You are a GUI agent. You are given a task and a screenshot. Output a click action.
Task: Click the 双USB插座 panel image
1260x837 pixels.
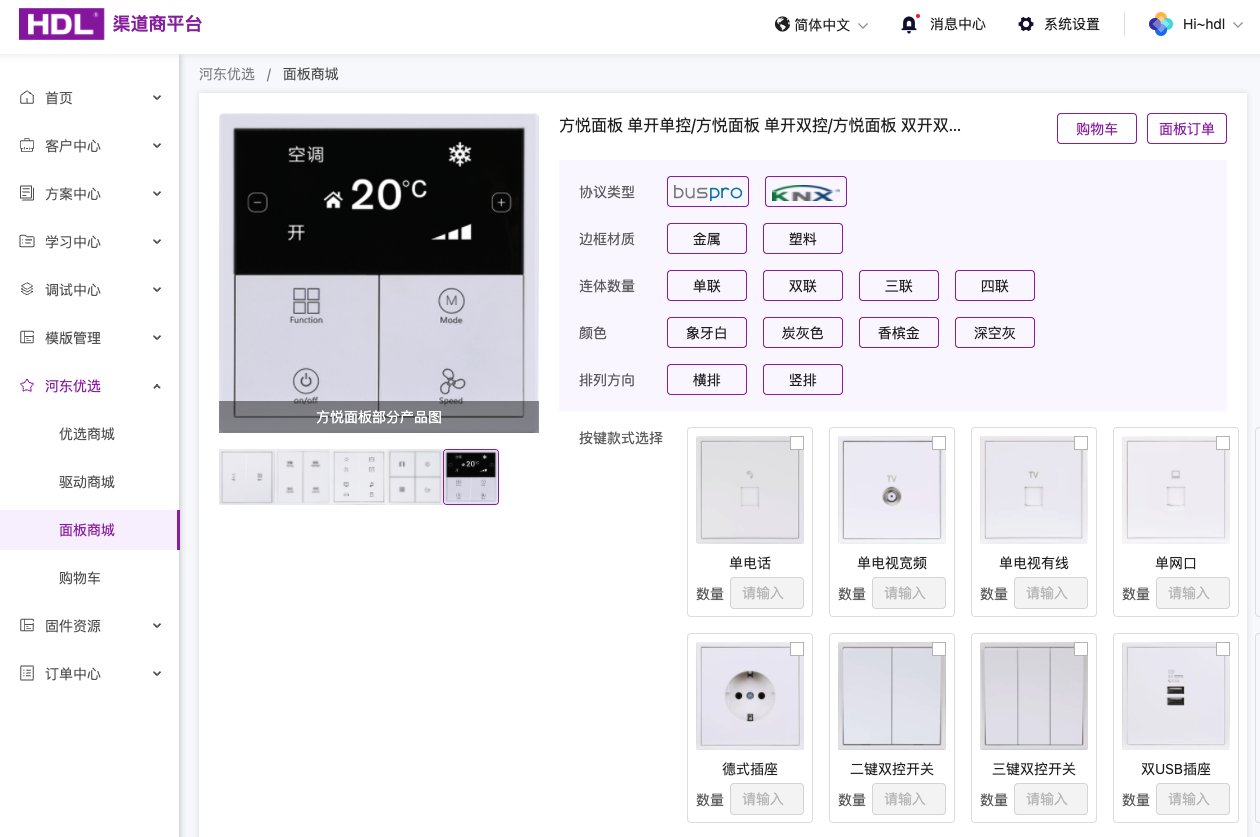pyautogui.click(x=1176, y=696)
